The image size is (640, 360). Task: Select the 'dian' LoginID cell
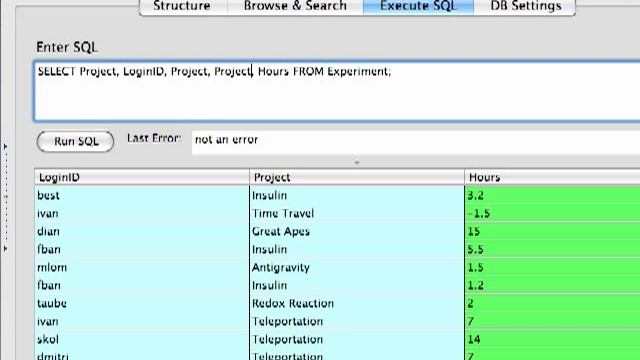tap(142, 231)
